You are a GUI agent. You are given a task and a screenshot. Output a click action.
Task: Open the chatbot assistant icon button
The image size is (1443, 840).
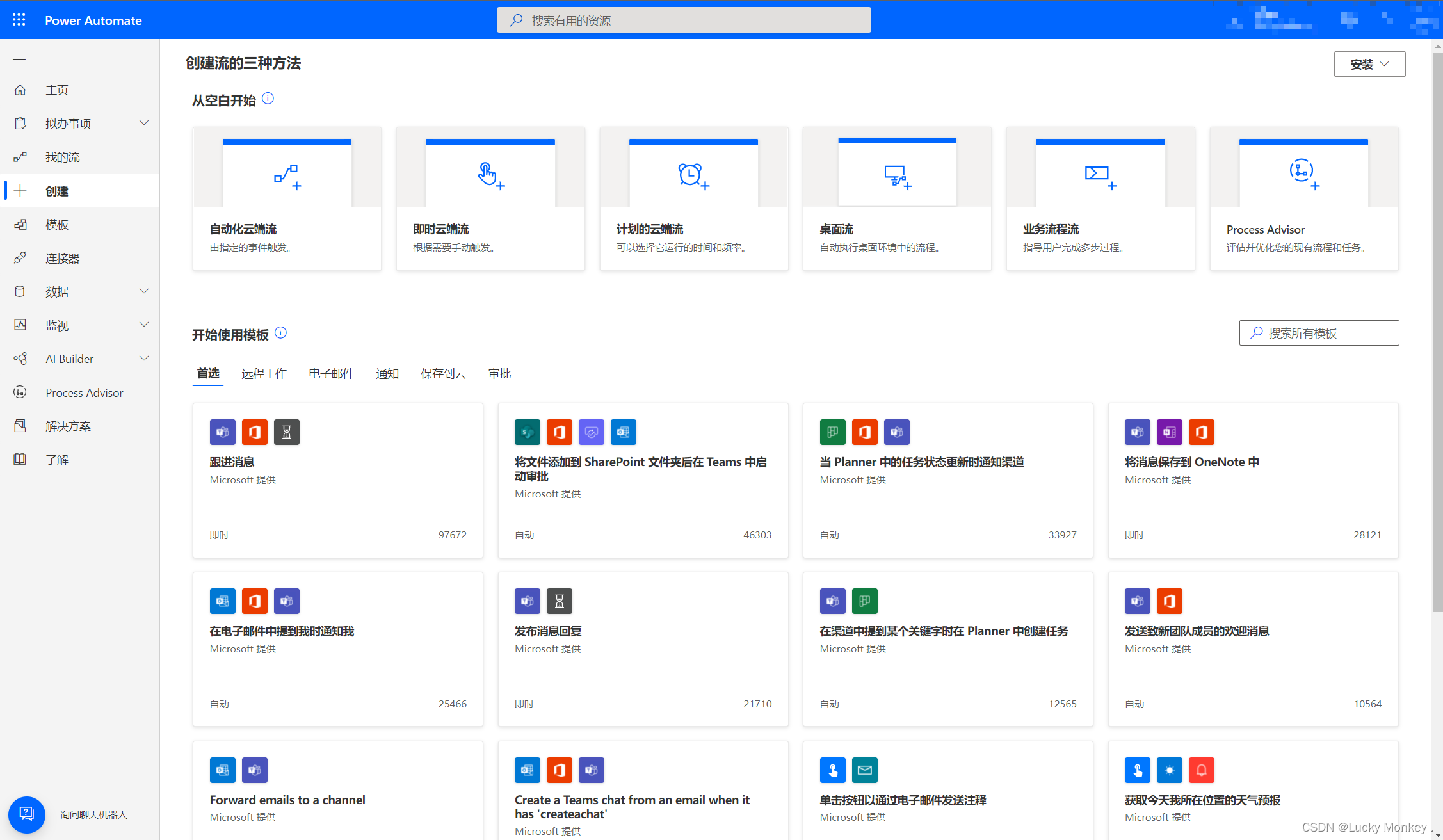pyautogui.click(x=26, y=814)
